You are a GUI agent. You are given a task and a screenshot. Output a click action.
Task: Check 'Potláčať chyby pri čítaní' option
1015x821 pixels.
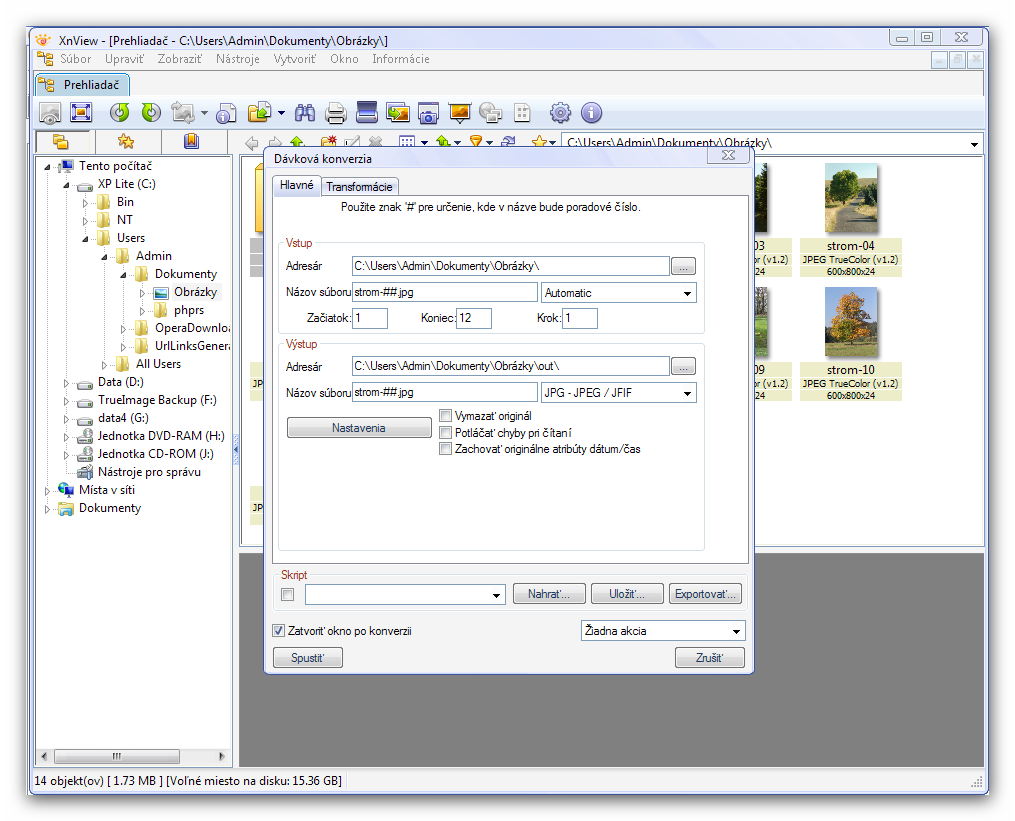pyautogui.click(x=446, y=433)
